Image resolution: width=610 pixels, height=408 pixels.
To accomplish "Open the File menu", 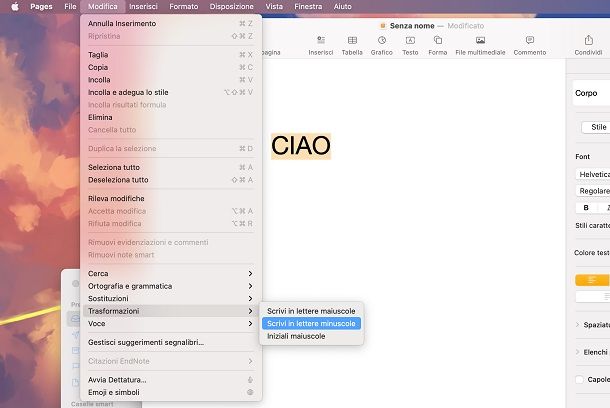I will (70, 7).
